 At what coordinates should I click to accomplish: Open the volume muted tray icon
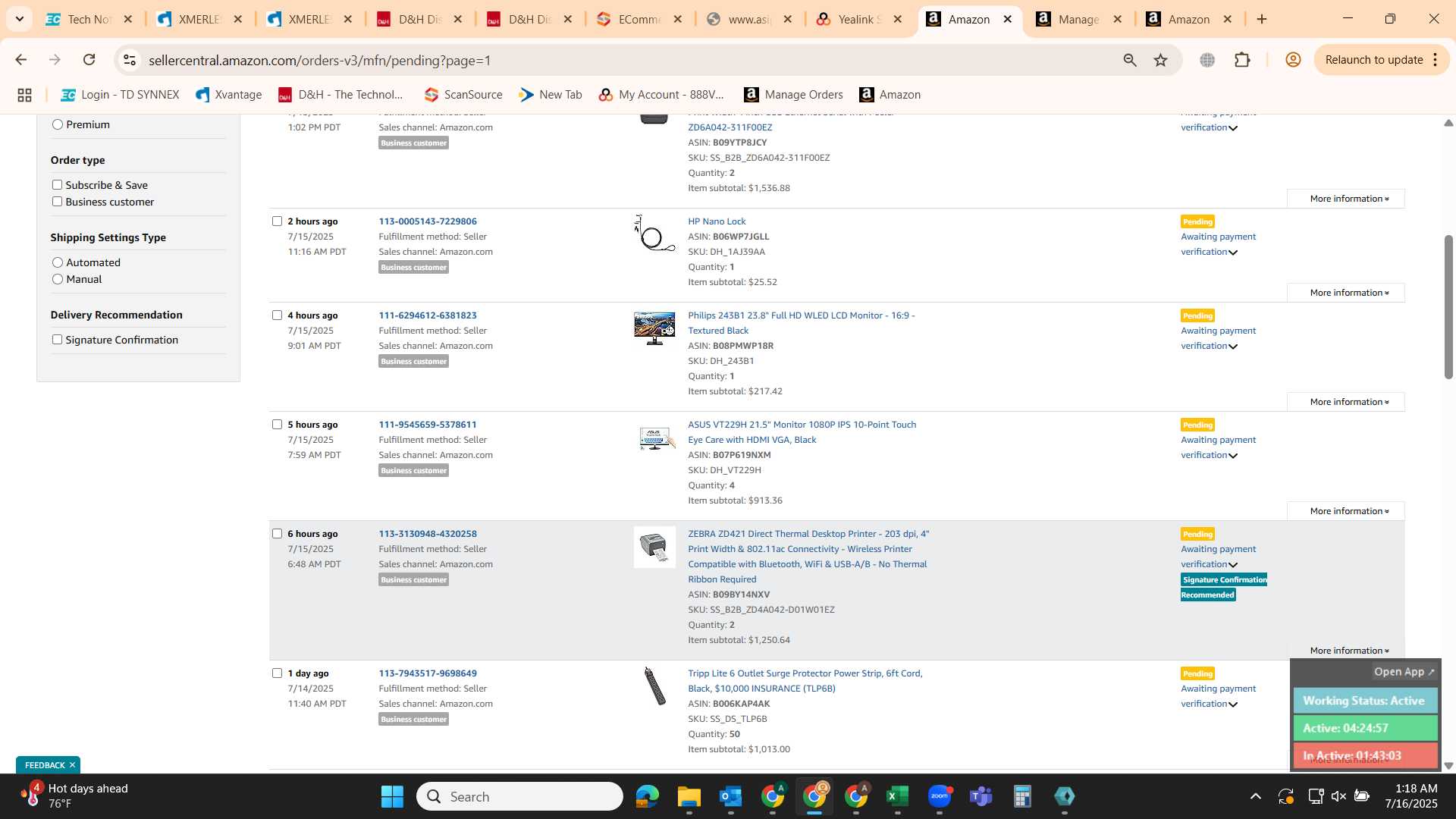pos(1338,796)
